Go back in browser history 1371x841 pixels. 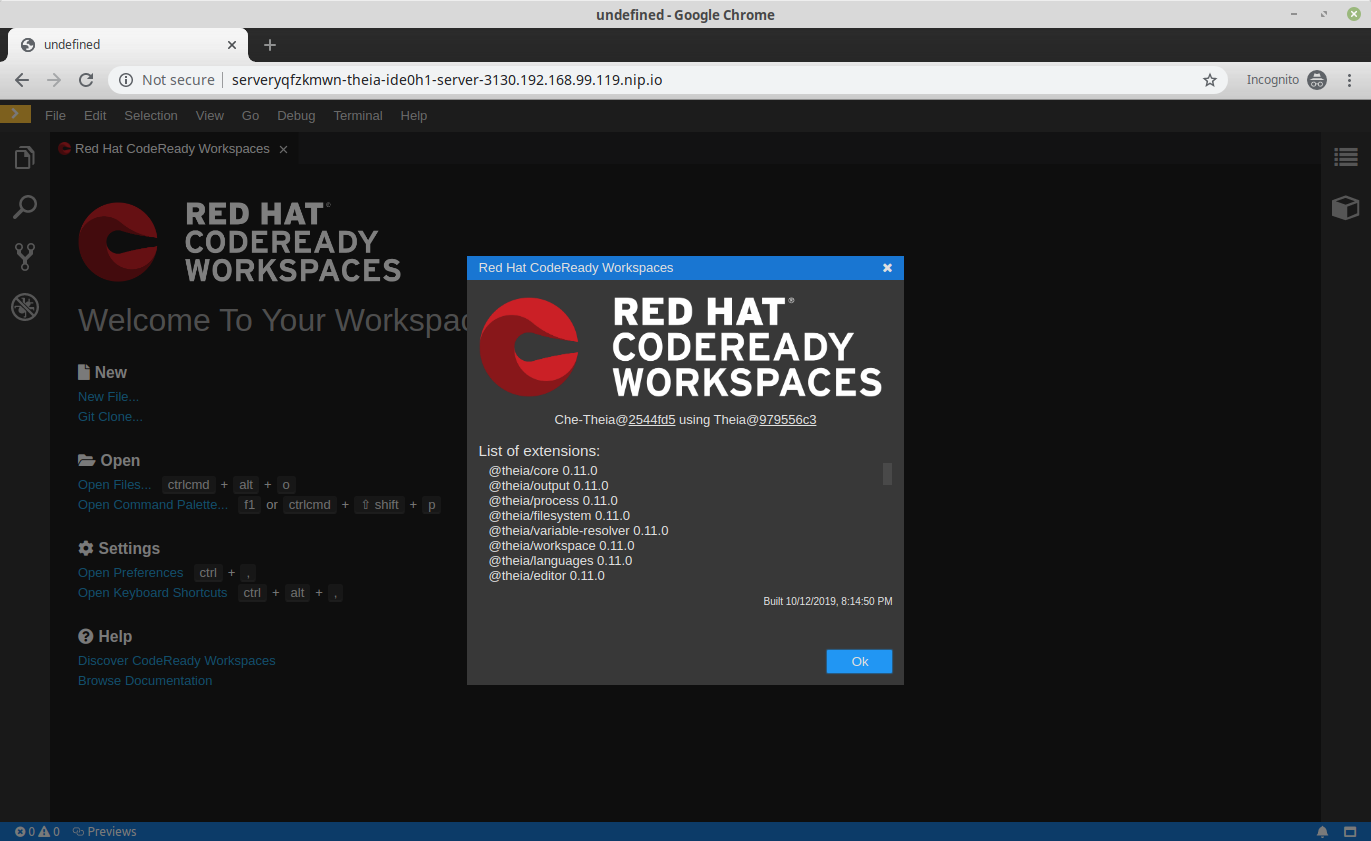pos(22,80)
